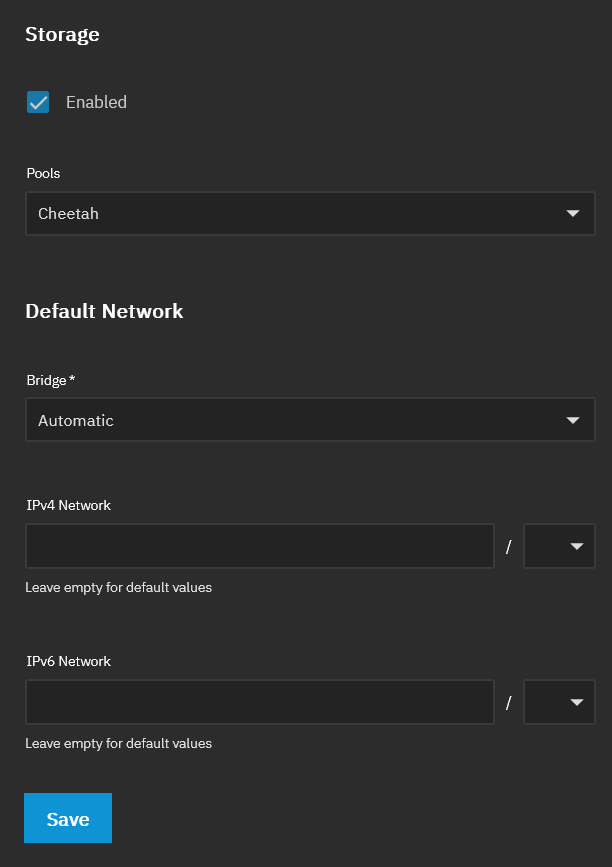This screenshot has height=867, width=612.
Task: Click the arrow icon in Pools selector
Action: click(573, 213)
